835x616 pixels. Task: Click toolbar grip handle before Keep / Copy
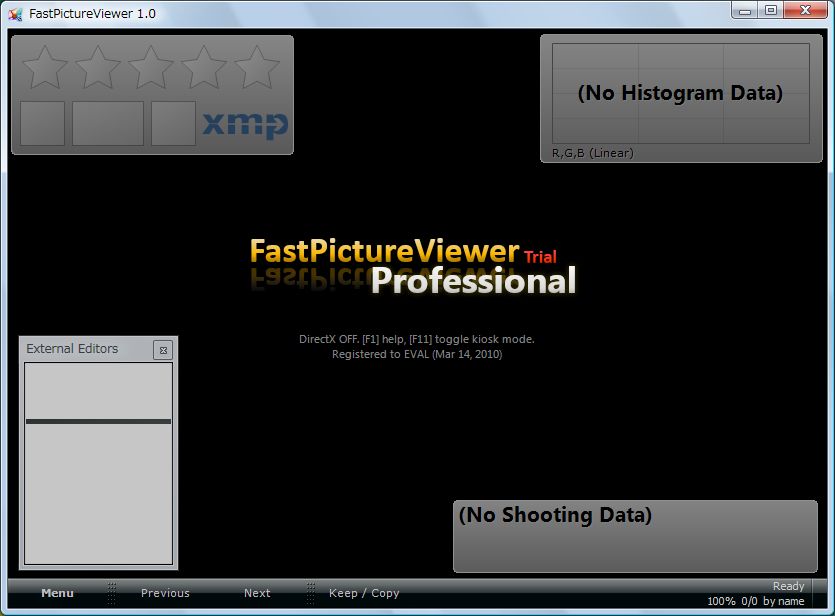(310, 593)
